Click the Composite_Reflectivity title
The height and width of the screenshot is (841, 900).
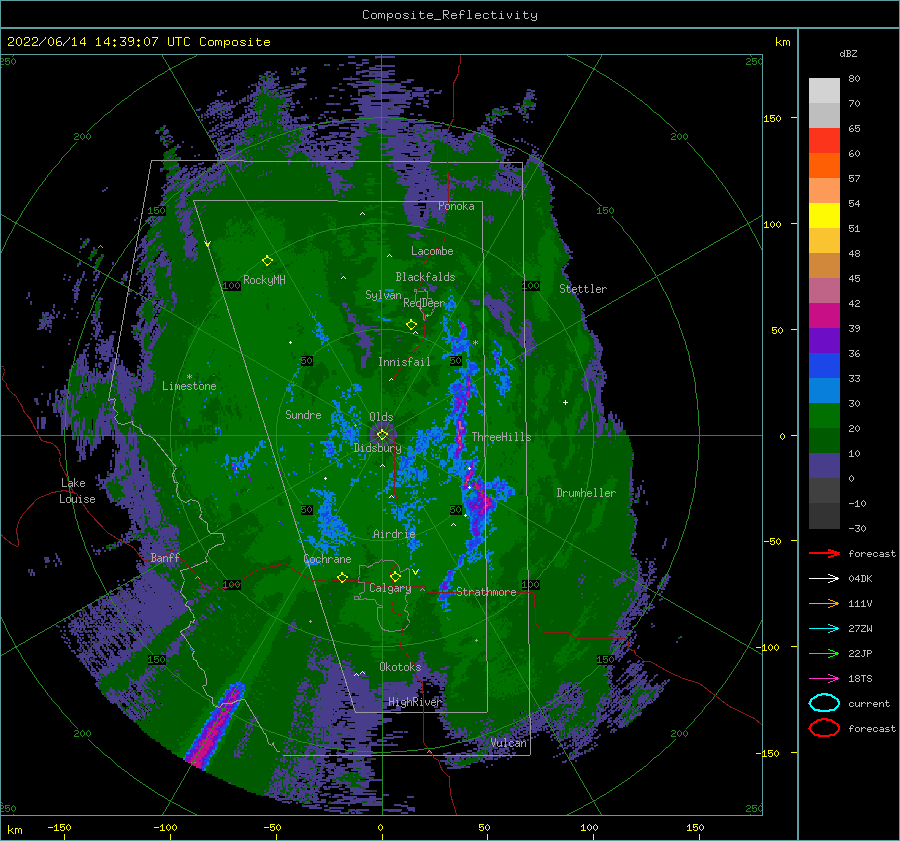point(450,15)
